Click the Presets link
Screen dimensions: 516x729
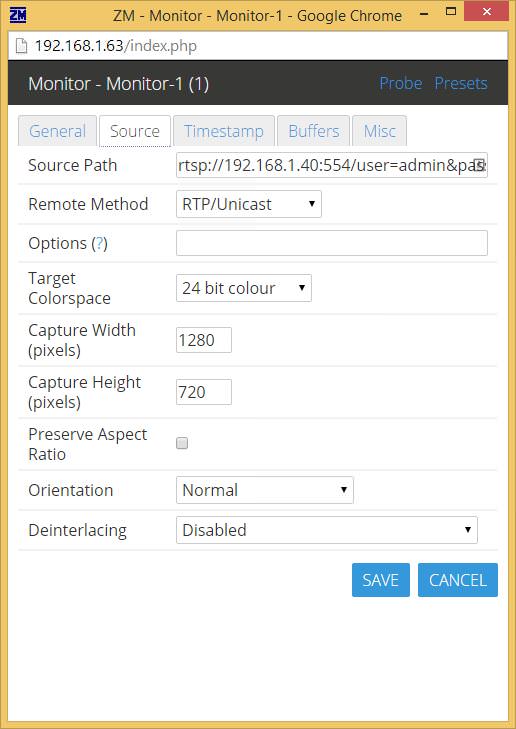point(461,83)
